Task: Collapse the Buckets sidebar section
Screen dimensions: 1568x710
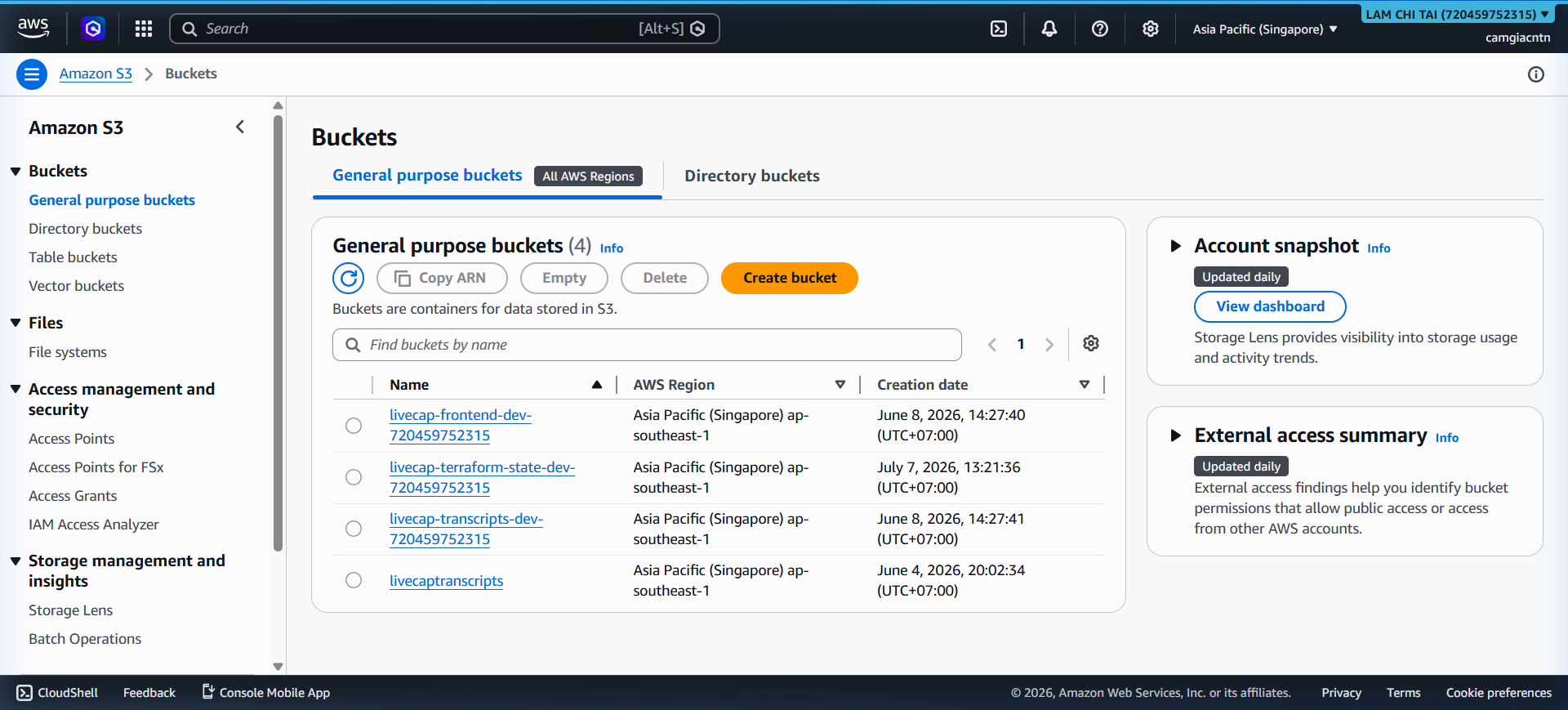Action: (16, 171)
